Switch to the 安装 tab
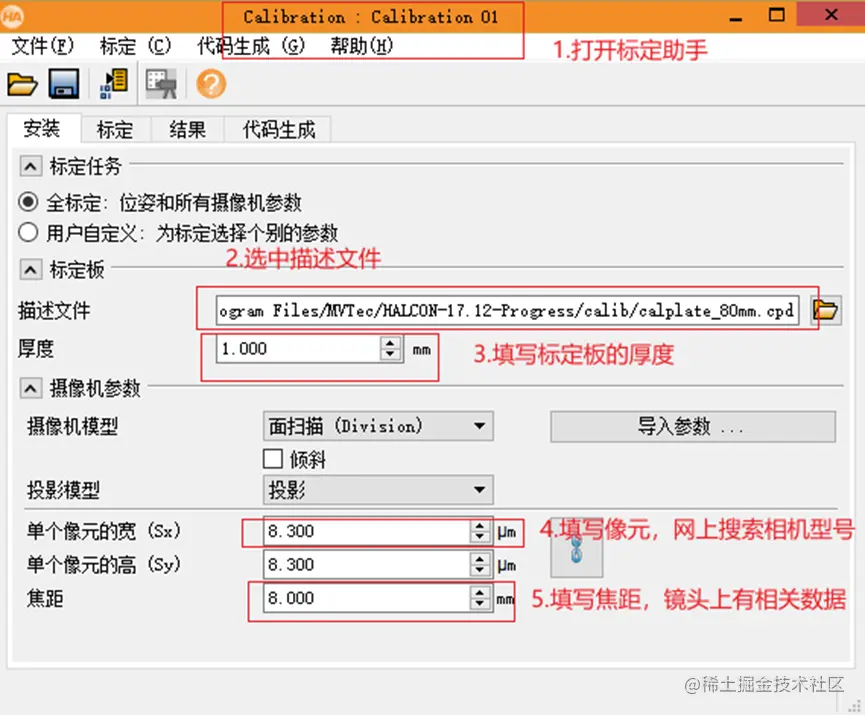Image resolution: width=865 pixels, height=715 pixels. tap(42, 129)
